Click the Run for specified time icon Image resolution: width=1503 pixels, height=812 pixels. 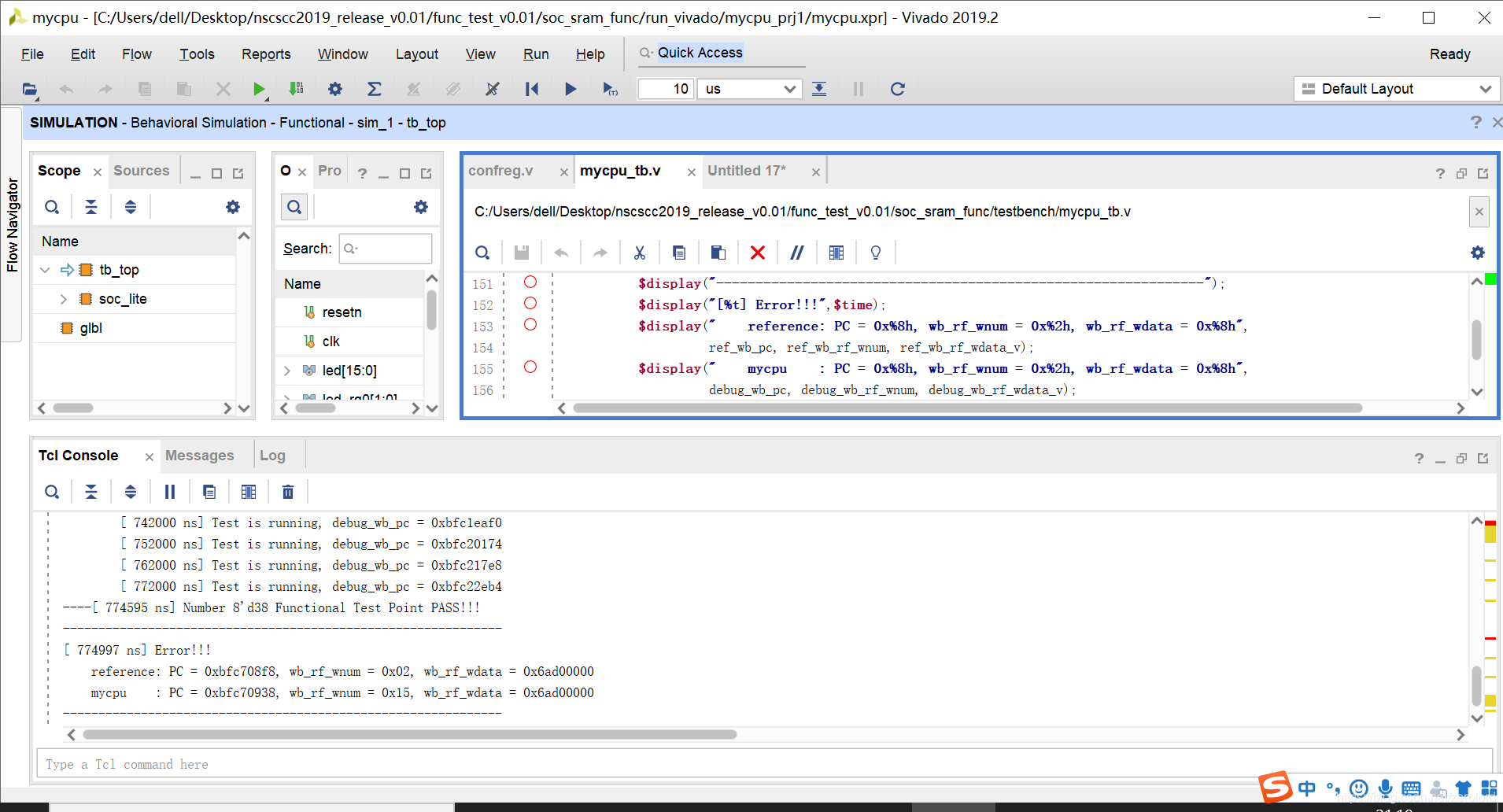(610, 89)
